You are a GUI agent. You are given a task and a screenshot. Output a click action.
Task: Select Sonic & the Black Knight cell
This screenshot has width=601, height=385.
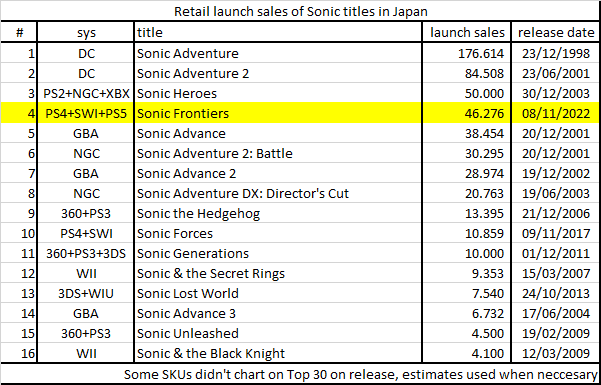coord(278,353)
